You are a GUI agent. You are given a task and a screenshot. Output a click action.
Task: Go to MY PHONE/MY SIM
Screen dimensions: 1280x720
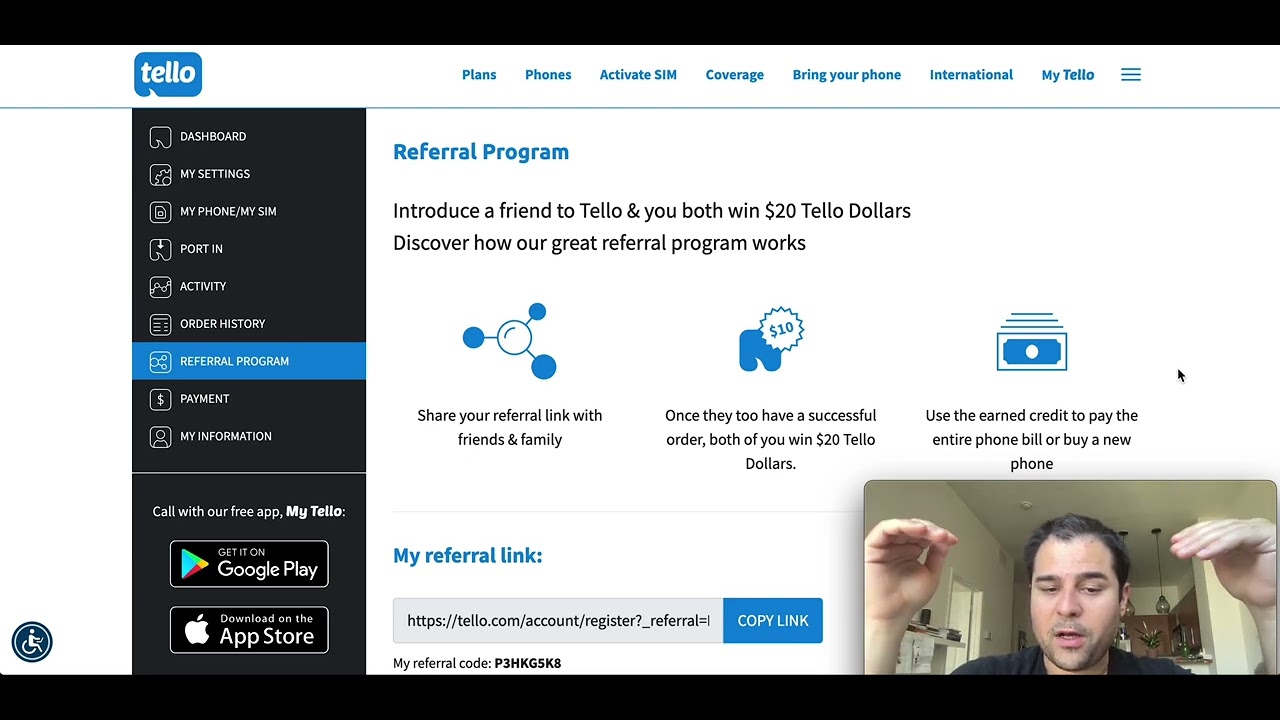coord(249,212)
